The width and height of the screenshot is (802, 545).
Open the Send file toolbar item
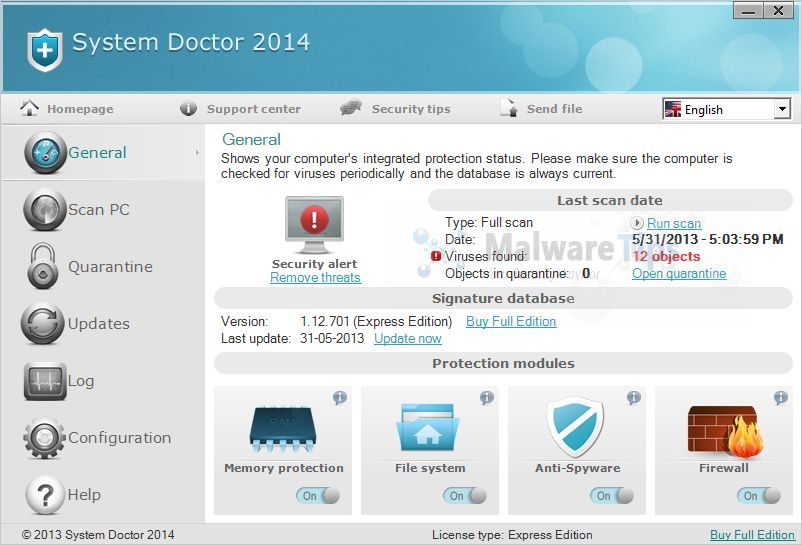[541, 108]
